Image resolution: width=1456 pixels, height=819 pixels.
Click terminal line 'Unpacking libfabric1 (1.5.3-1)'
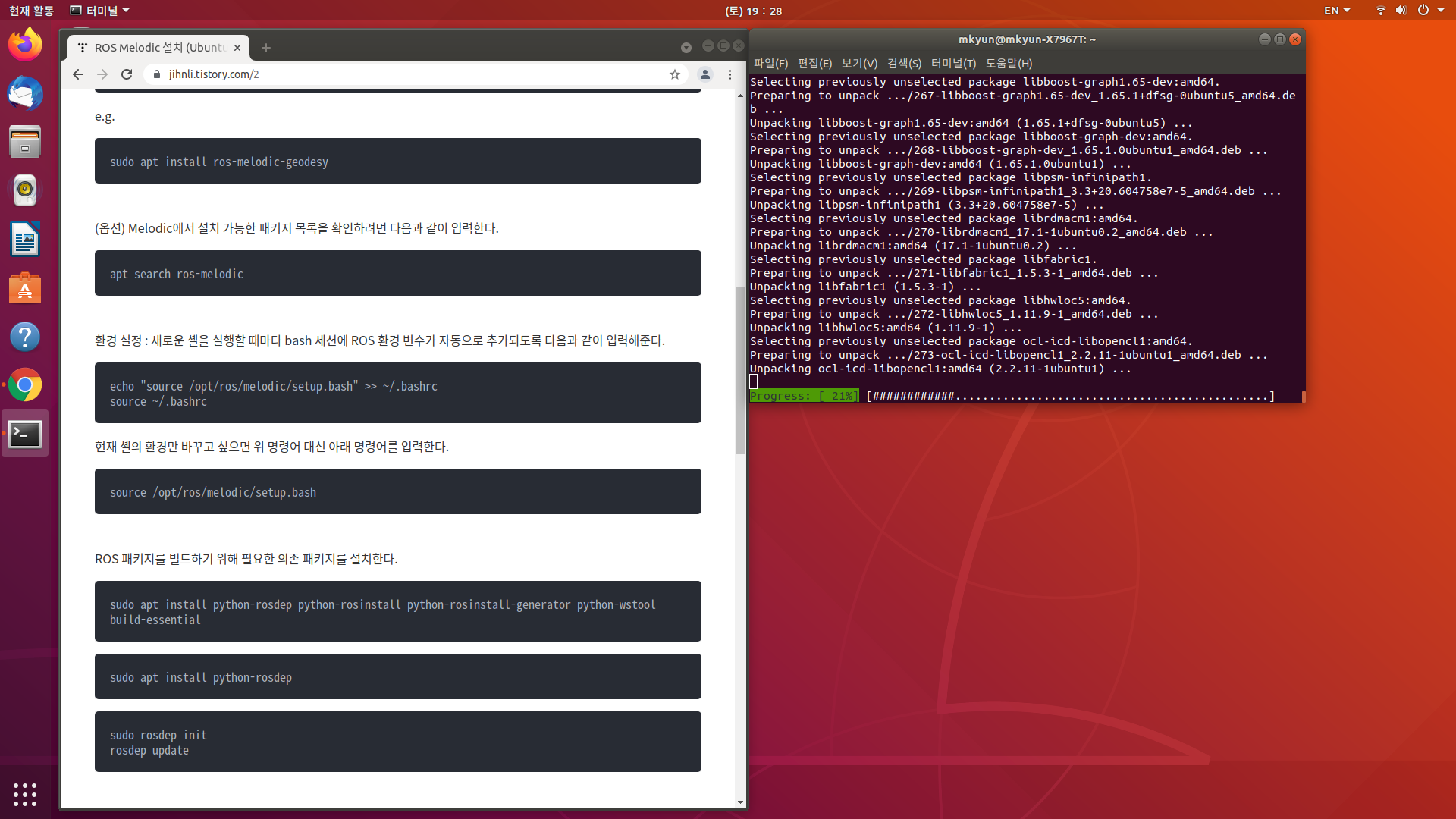(865, 287)
